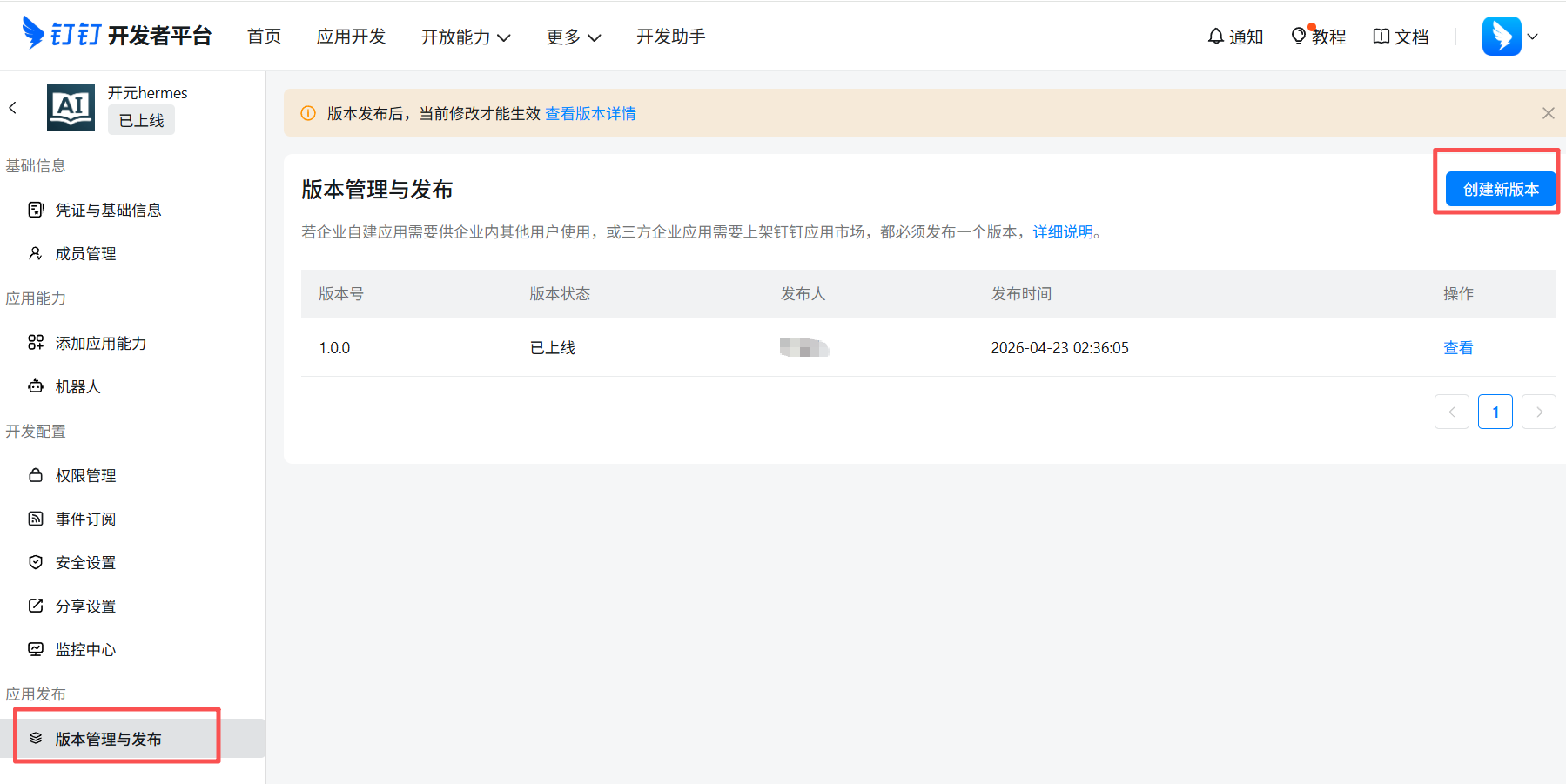Expand the 更多 dropdown menu
The height and width of the screenshot is (784, 1566).
pos(574,37)
